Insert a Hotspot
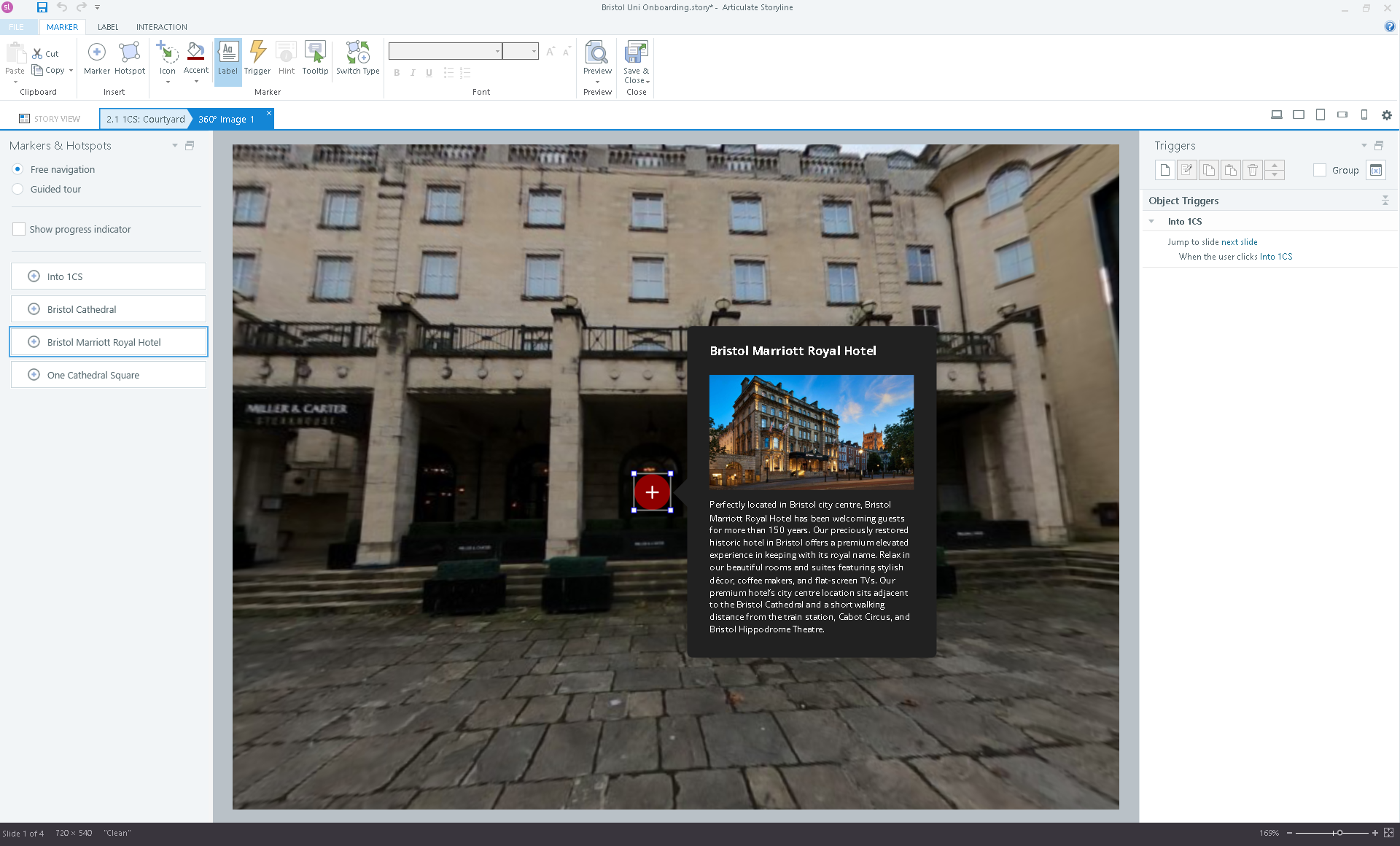 (x=129, y=58)
